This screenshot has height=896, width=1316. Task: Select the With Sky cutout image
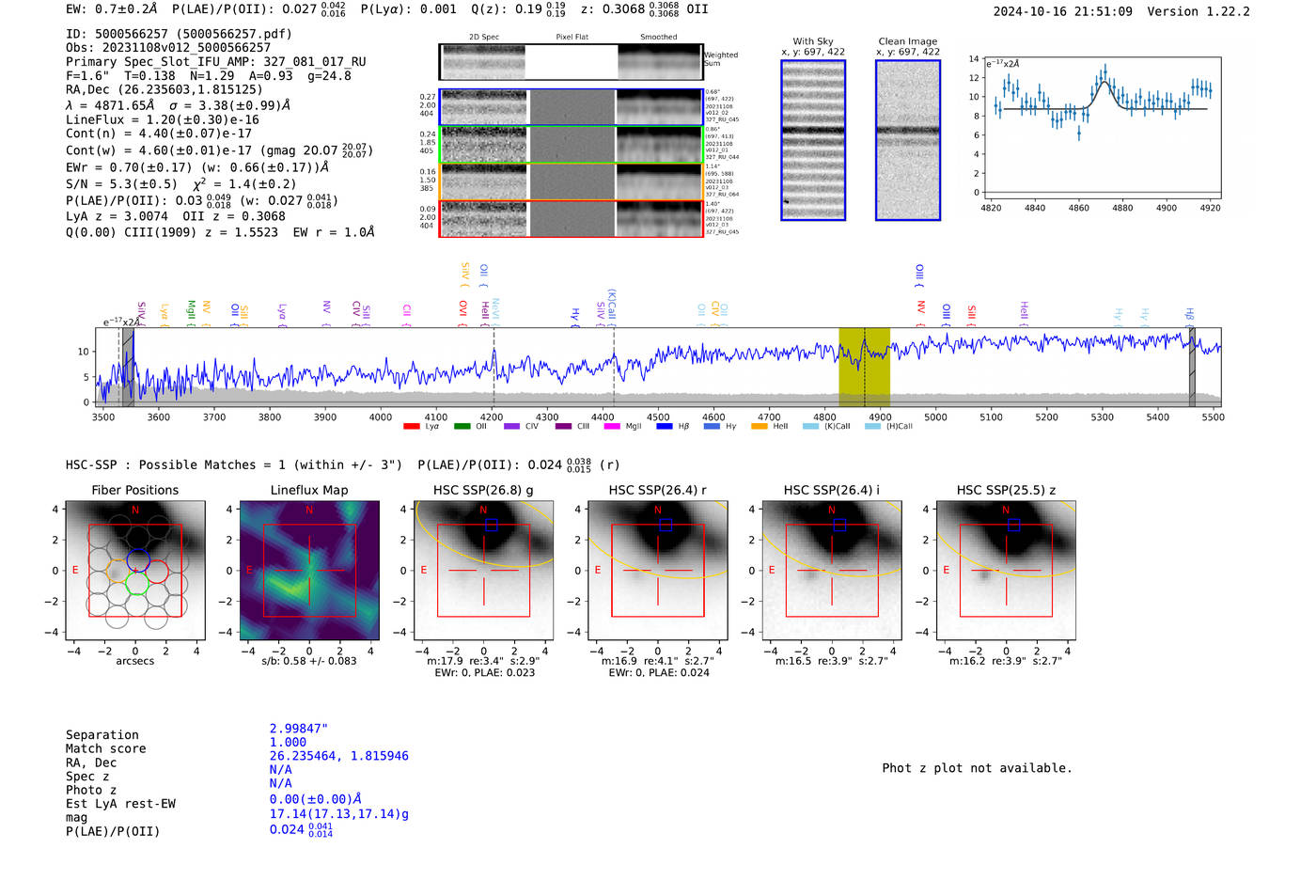(x=813, y=140)
